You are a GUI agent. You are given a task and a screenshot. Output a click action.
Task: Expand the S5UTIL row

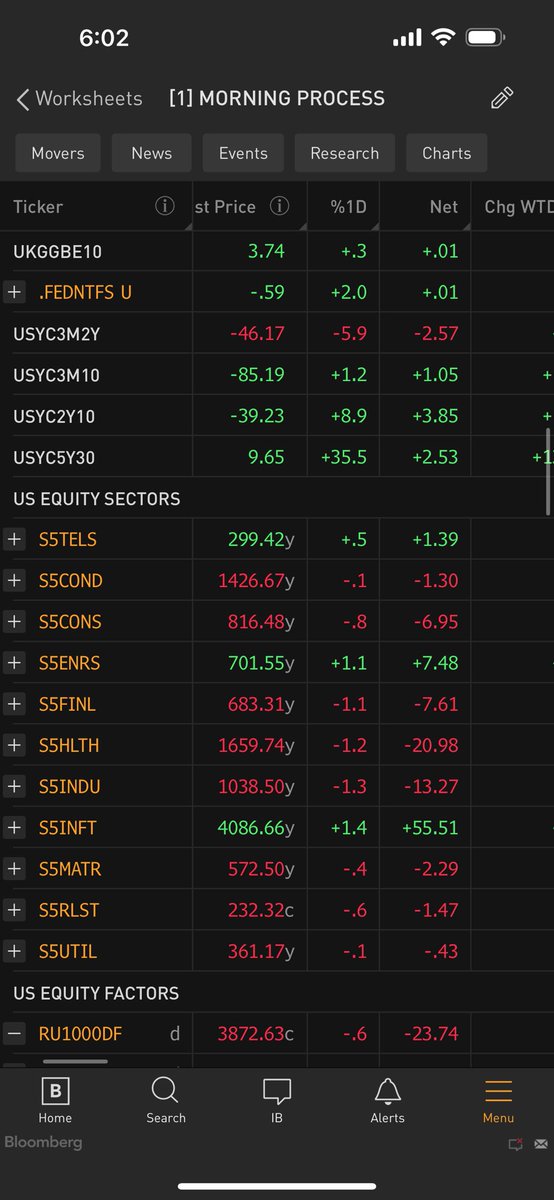(x=14, y=951)
